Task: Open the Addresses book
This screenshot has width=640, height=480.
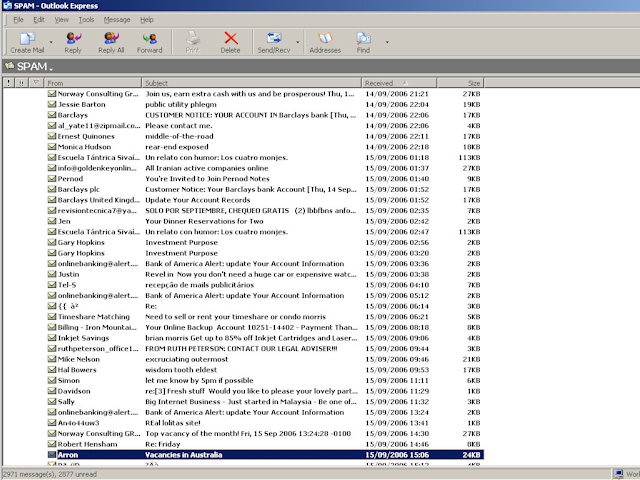Action: coord(325,42)
